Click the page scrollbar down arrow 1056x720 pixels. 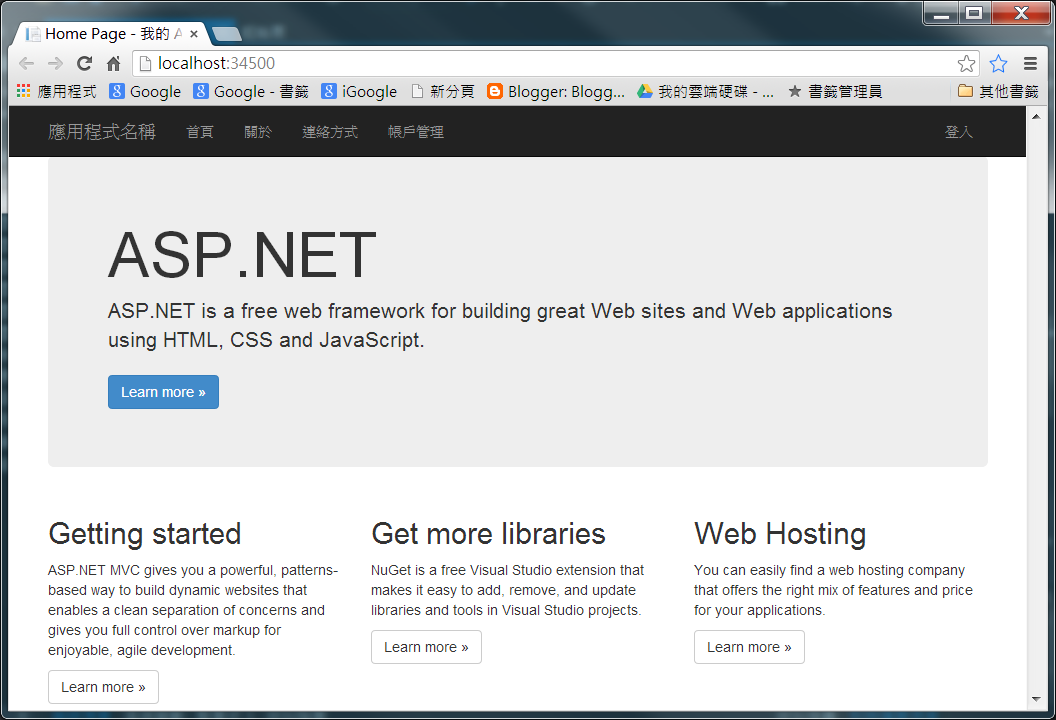point(1036,699)
